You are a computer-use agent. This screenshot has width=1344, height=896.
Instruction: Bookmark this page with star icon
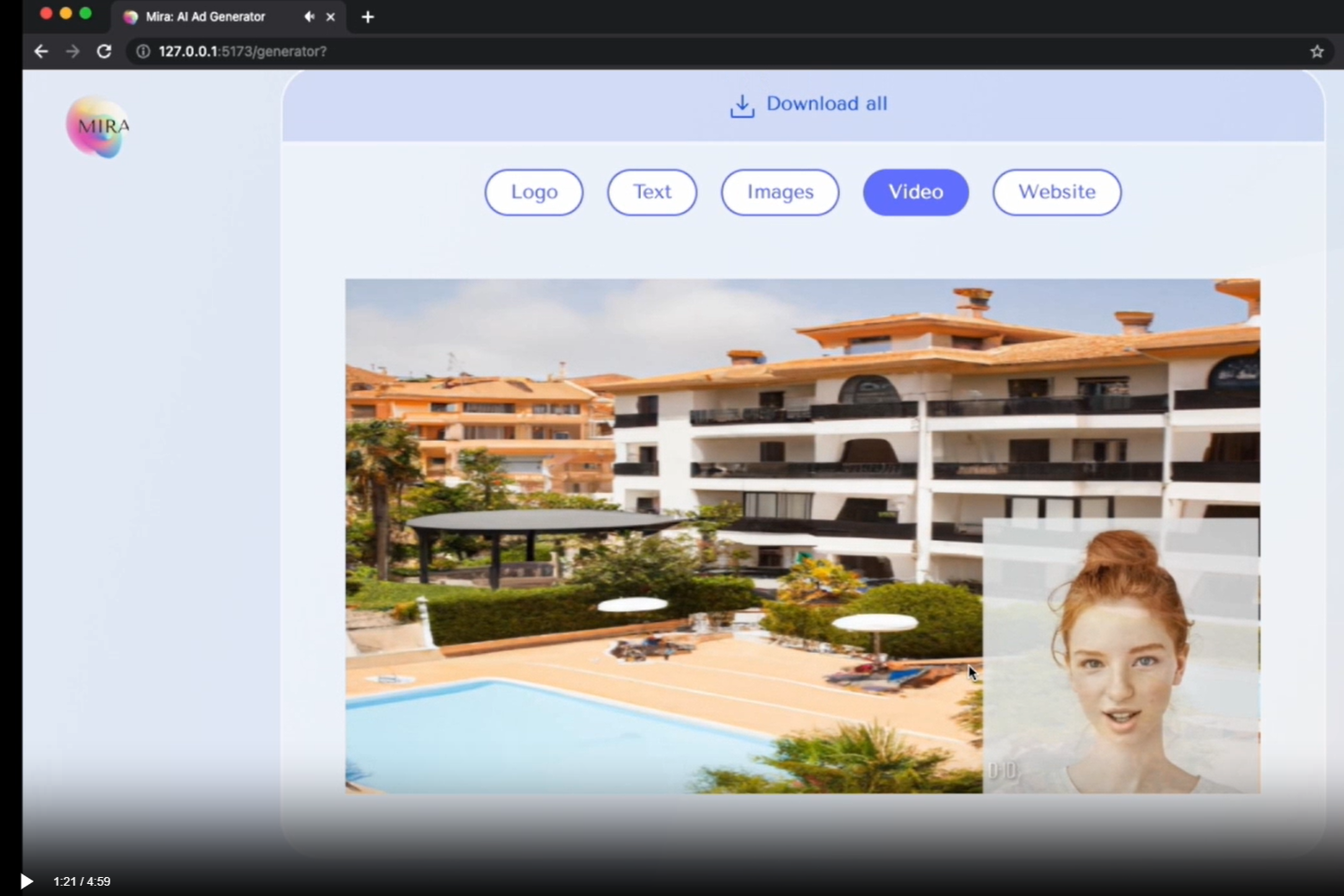(1316, 52)
